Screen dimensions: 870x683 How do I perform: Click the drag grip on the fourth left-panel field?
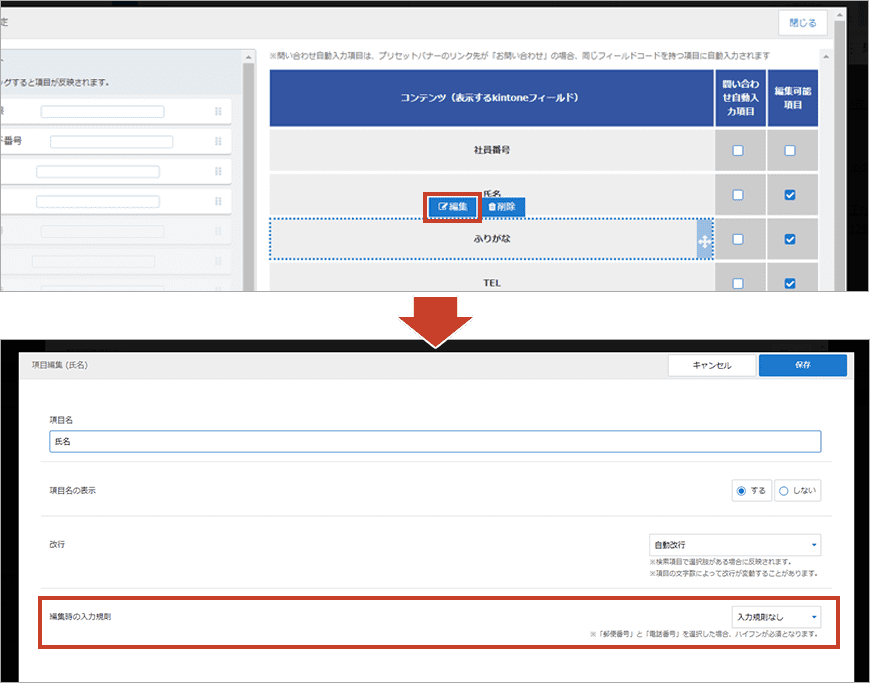coord(218,202)
